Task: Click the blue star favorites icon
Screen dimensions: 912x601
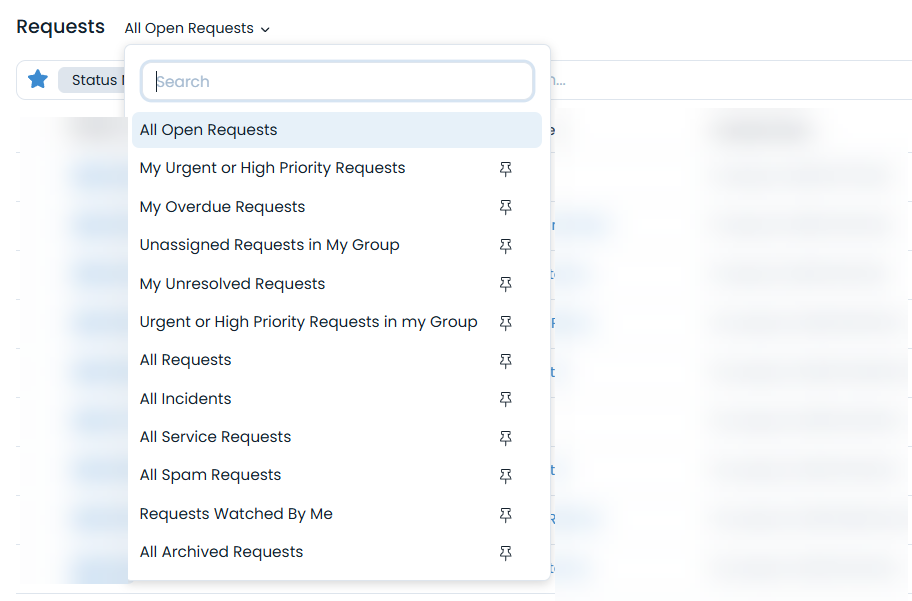Action: pos(38,79)
